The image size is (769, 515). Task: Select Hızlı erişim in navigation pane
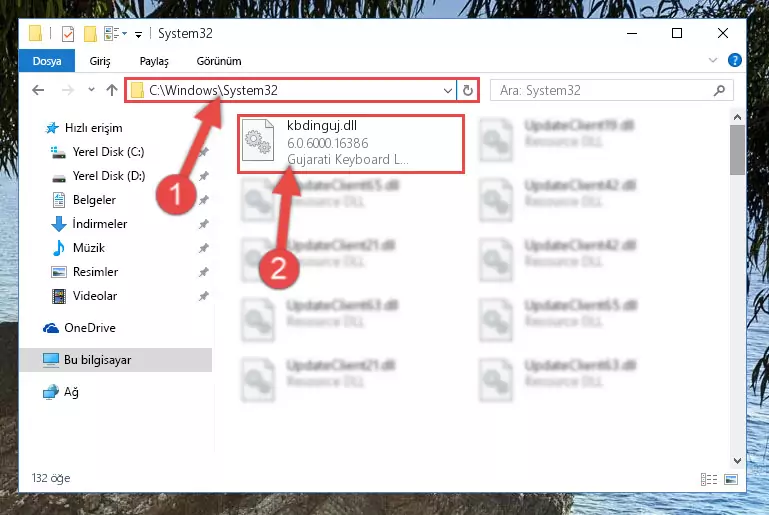point(93,128)
